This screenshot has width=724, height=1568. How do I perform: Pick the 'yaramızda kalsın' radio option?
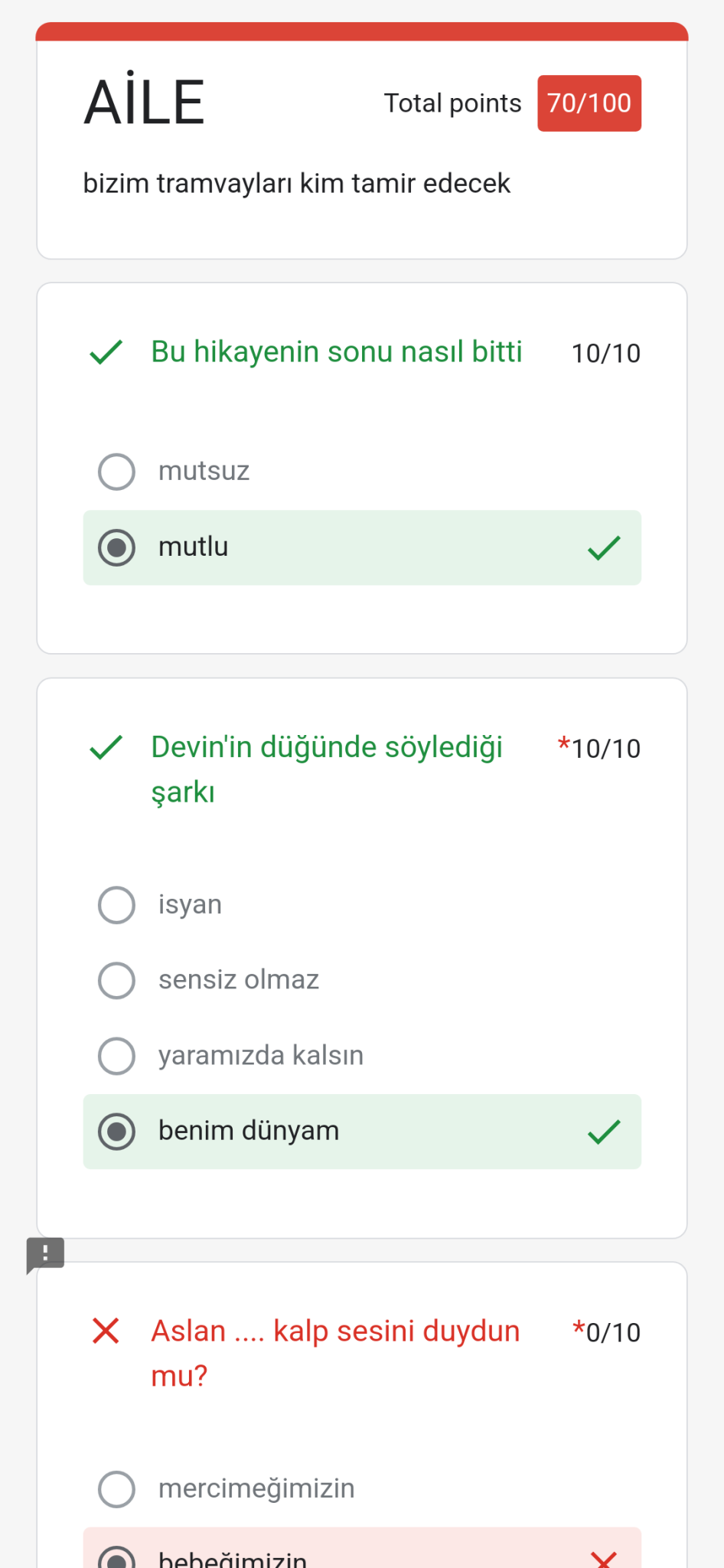point(116,1057)
